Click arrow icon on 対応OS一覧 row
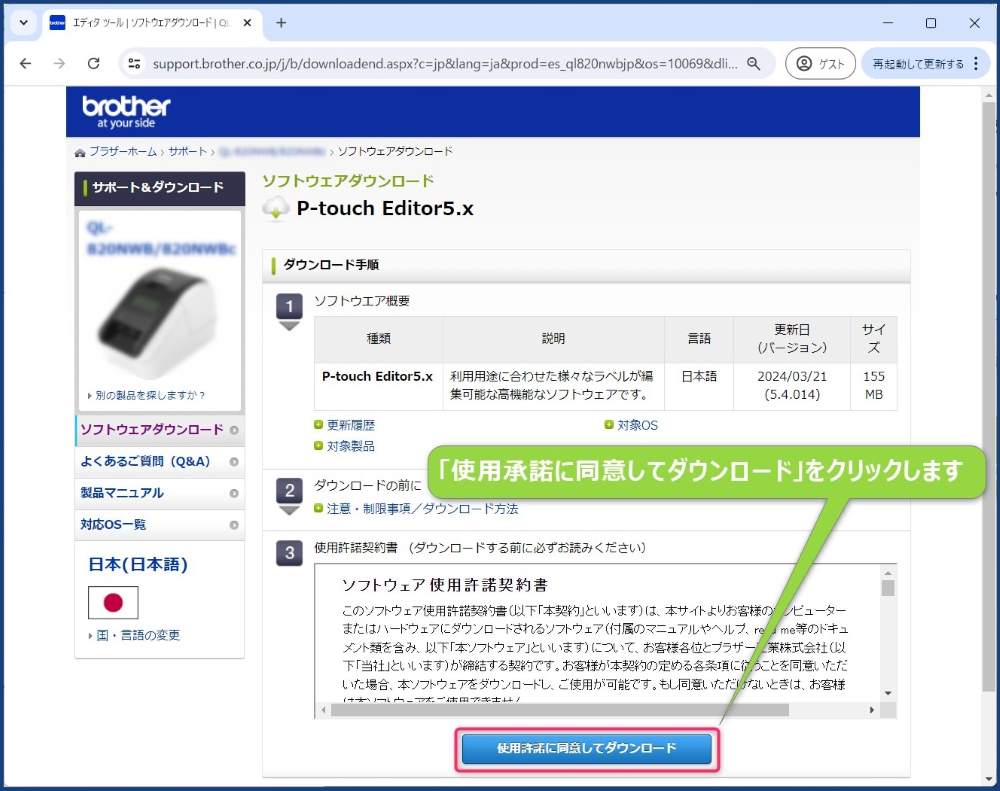 tap(234, 525)
